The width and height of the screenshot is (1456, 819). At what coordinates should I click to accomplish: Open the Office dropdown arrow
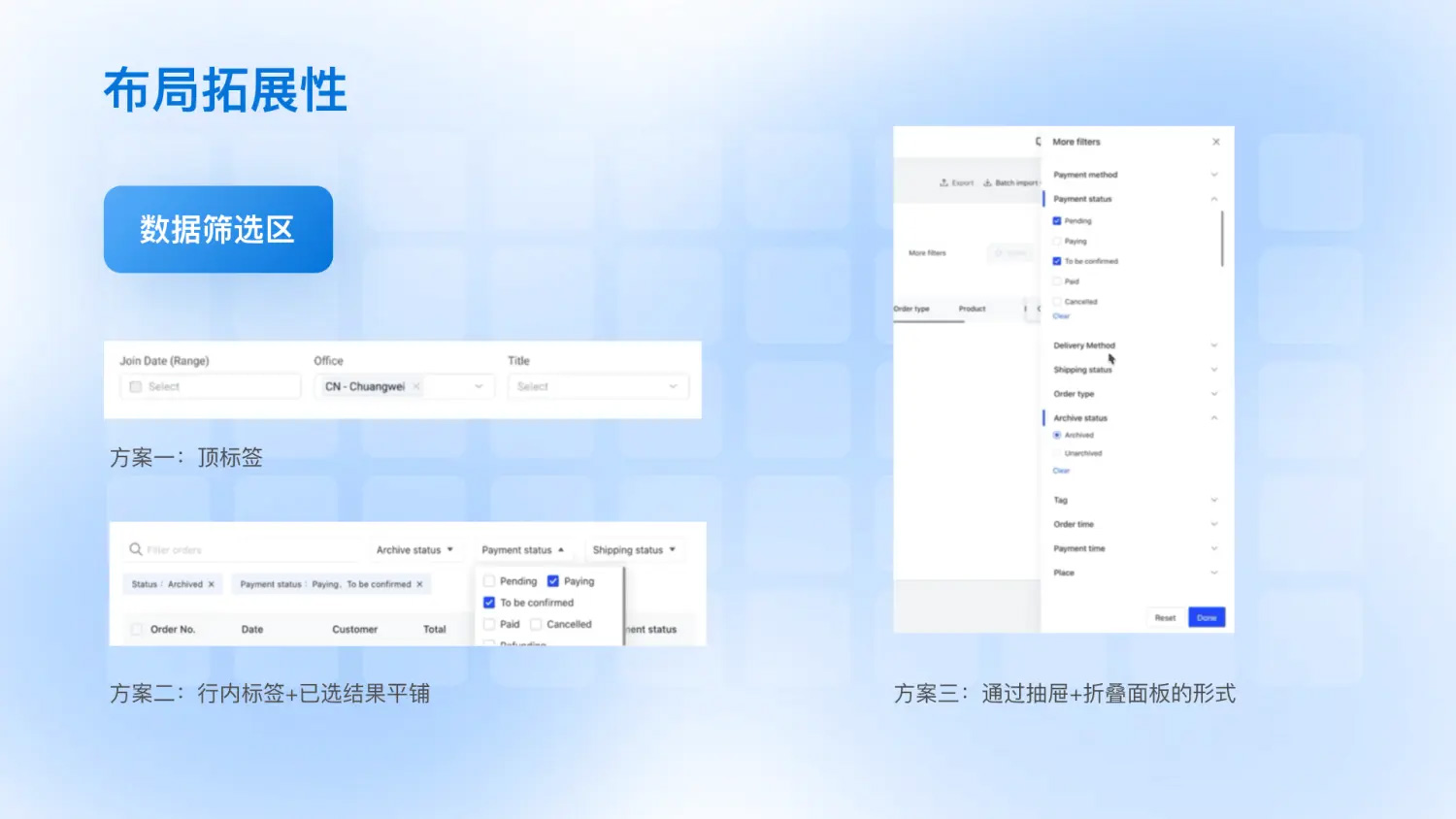pyautogui.click(x=479, y=386)
